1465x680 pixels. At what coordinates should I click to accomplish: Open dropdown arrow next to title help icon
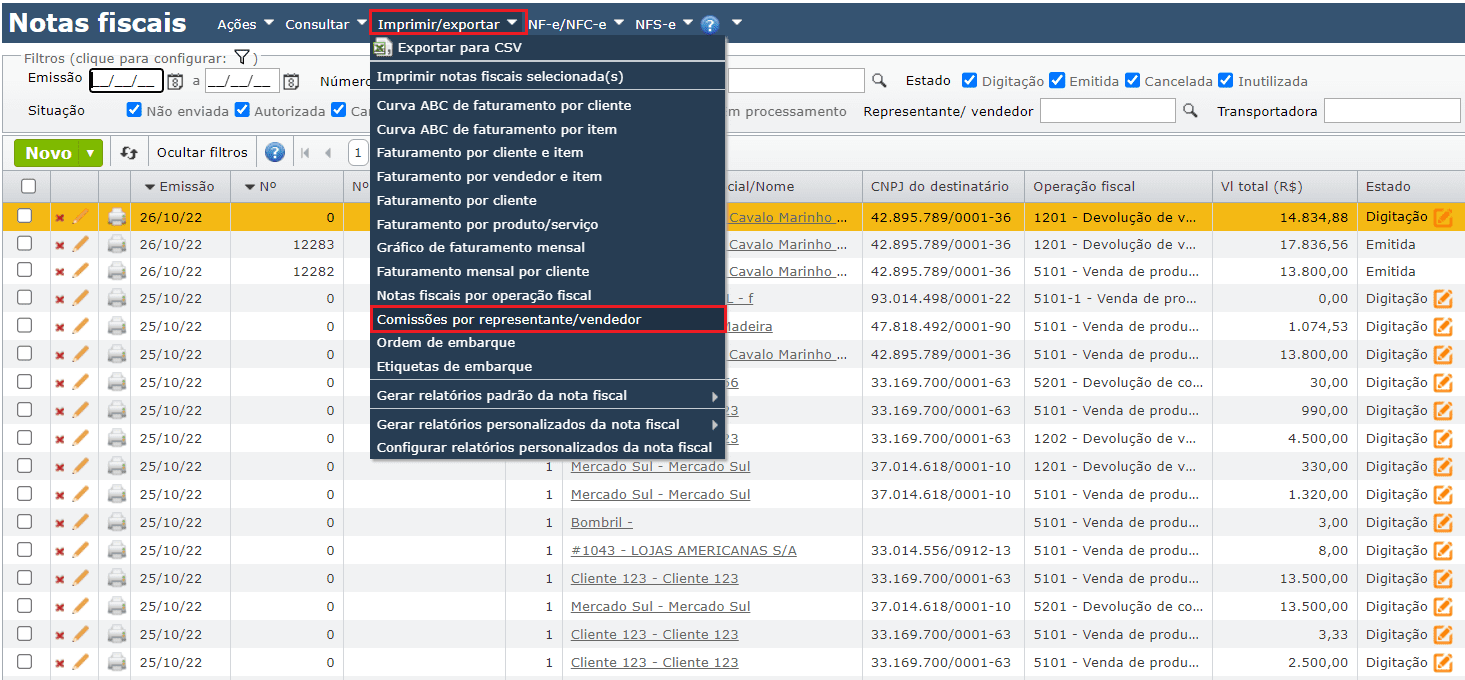click(737, 22)
